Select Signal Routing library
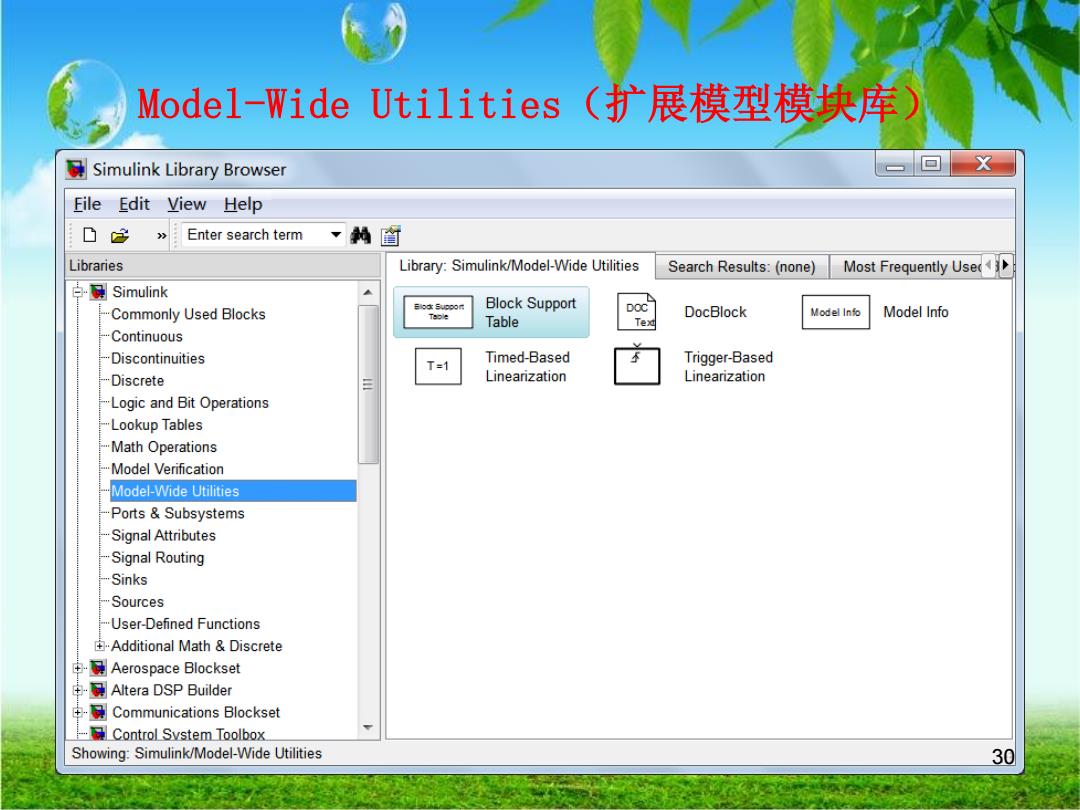This screenshot has width=1080, height=810. coord(158,557)
